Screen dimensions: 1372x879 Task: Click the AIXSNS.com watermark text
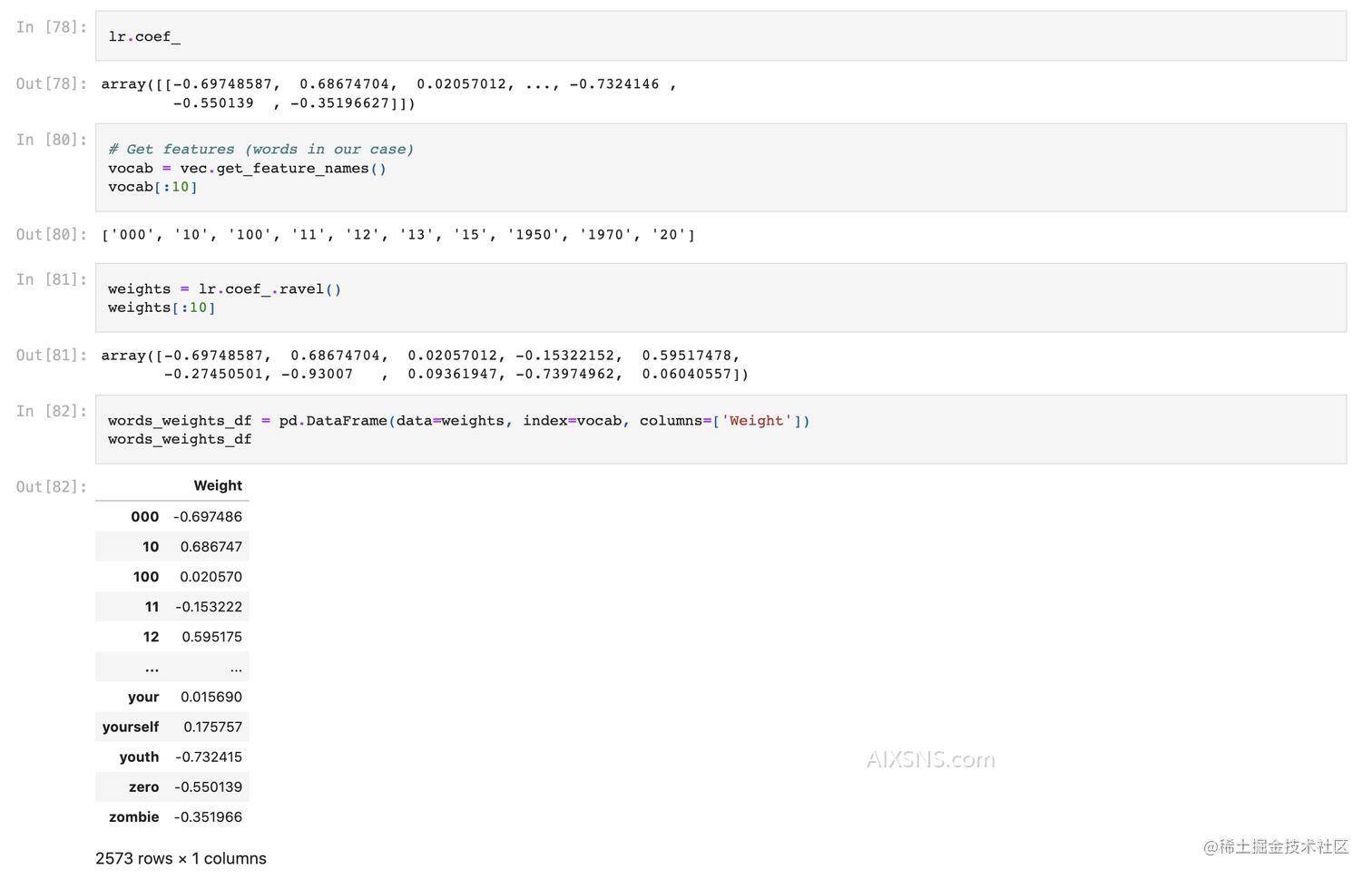coord(930,759)
